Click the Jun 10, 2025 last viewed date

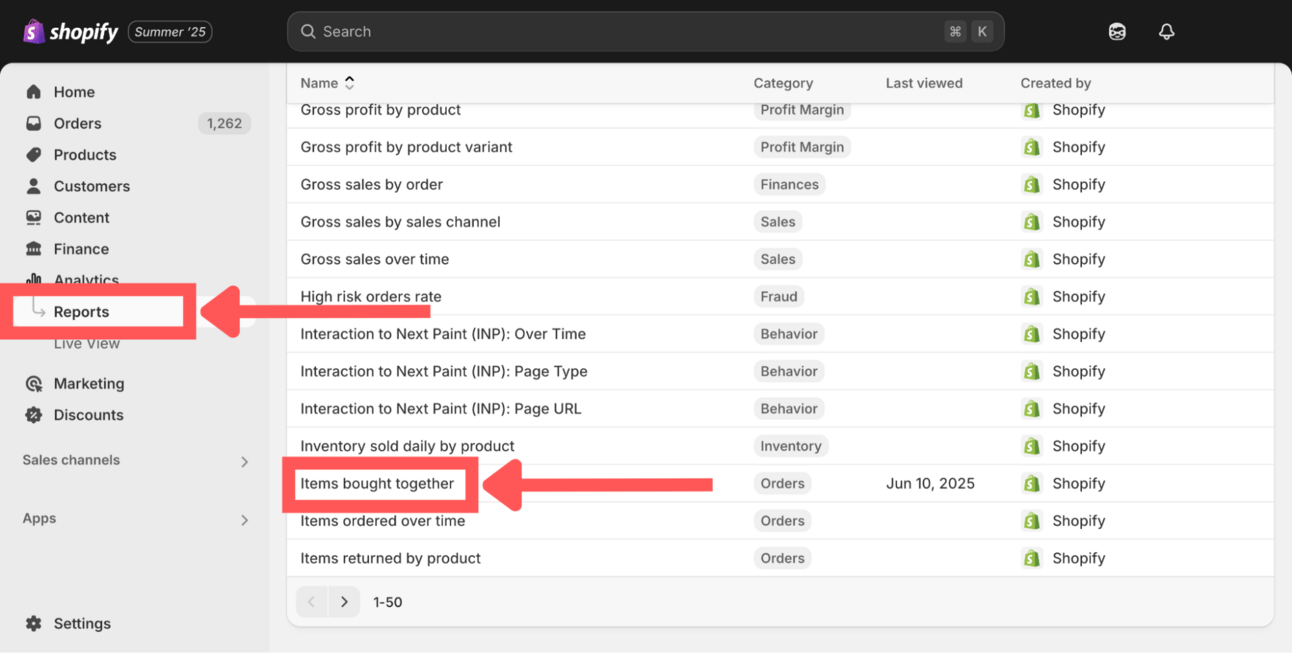(x=930, y=484)
